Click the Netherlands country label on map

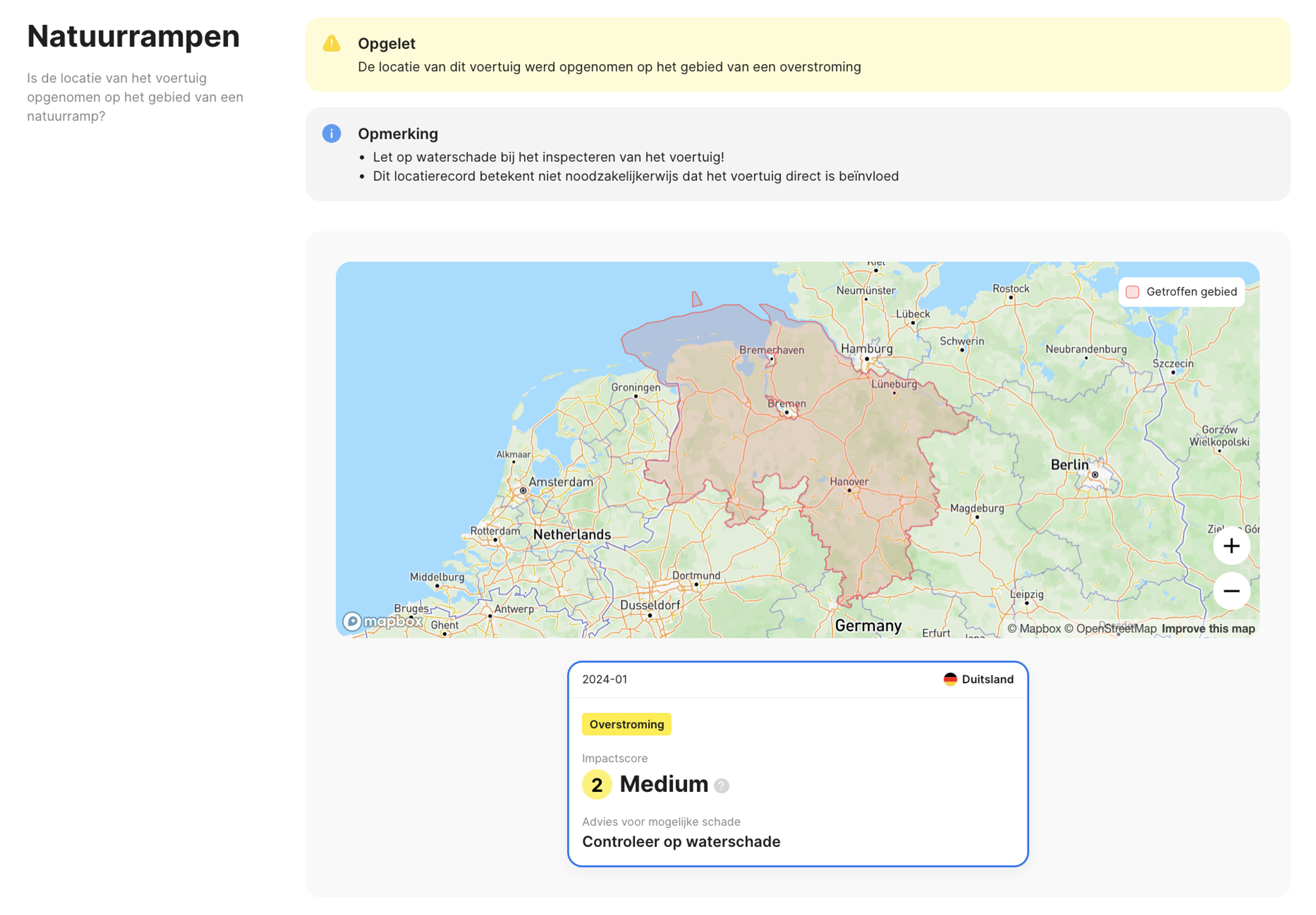tap(571, 534)
